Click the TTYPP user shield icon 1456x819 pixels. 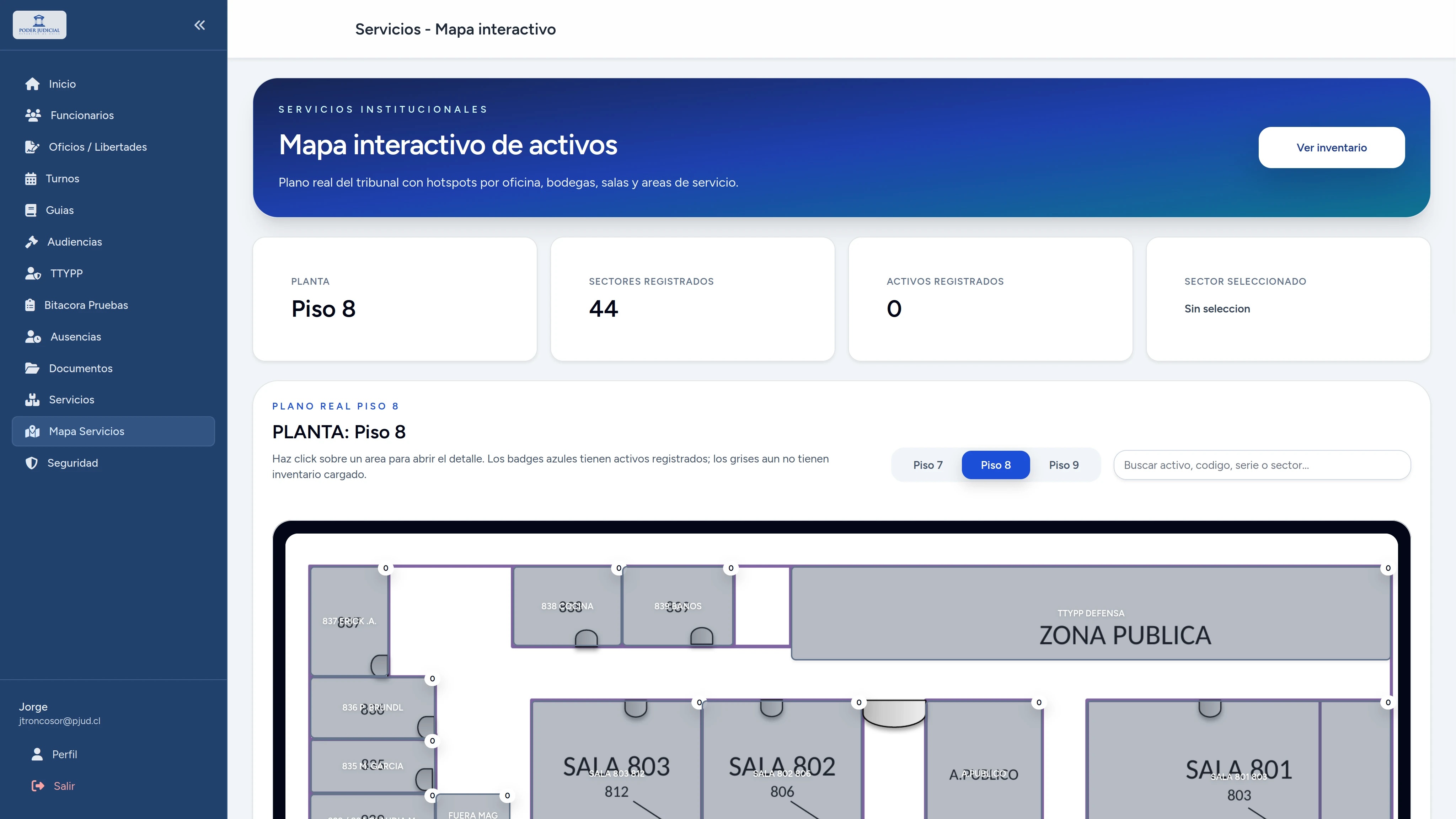pyautogui.click(x=33, y=274)
